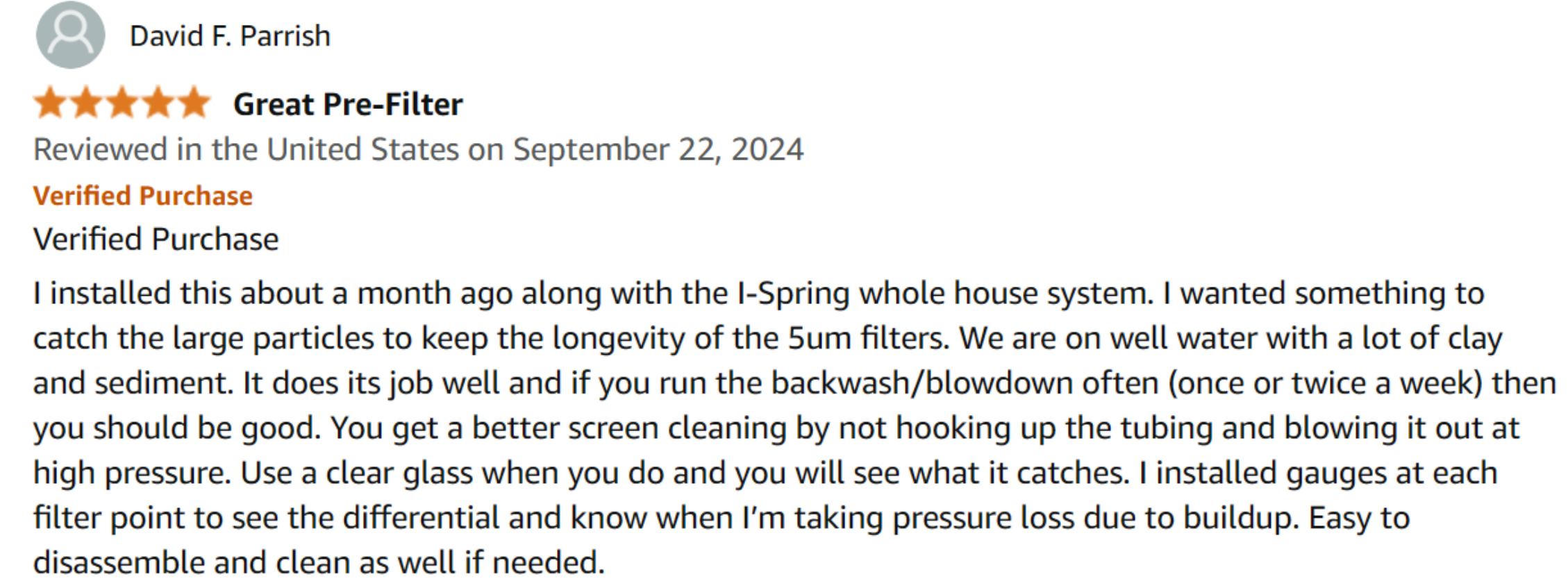1568x588 pixels.
Task: Click the orange Verified Purchase link
Action: click(x=142, y=196)
